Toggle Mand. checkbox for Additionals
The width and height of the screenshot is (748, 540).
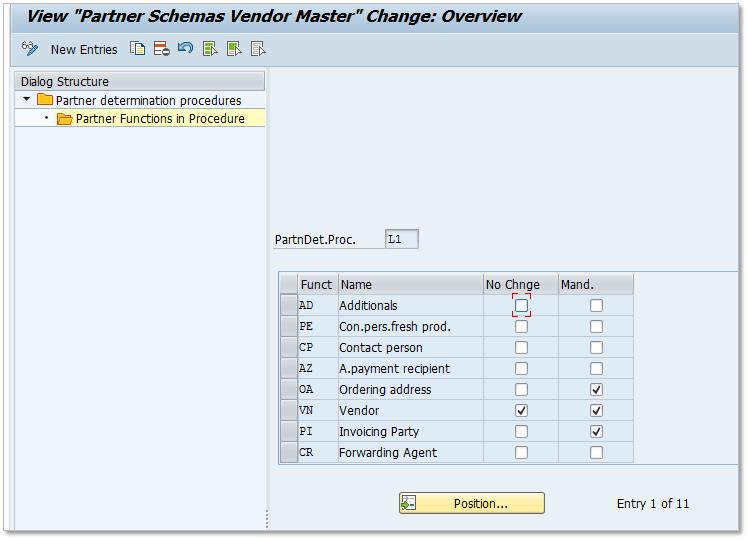(x=596, y=305)
